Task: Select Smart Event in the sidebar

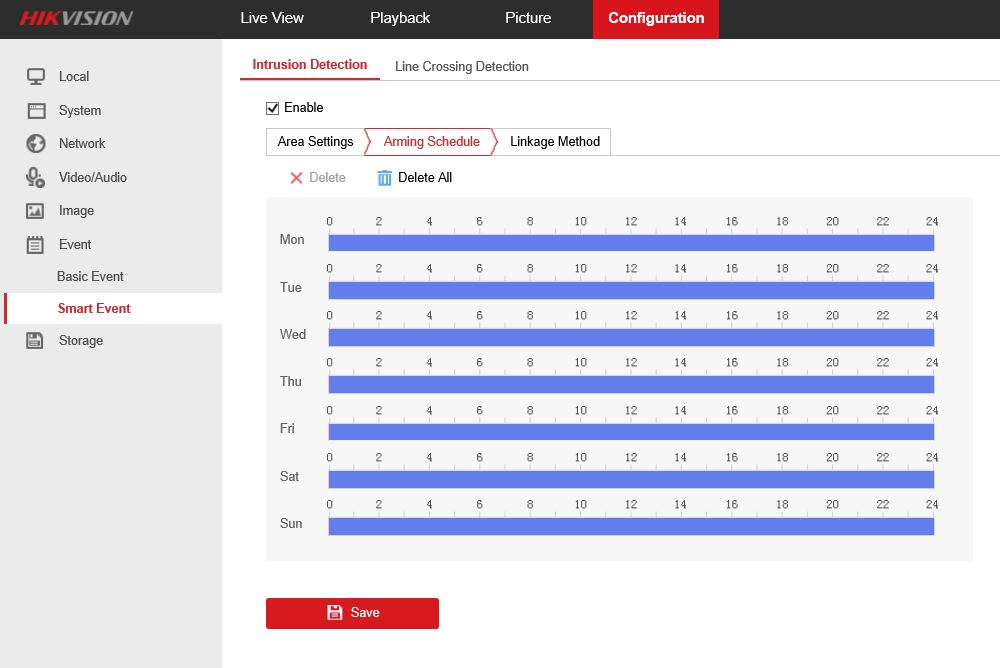Action: point(94,308)
